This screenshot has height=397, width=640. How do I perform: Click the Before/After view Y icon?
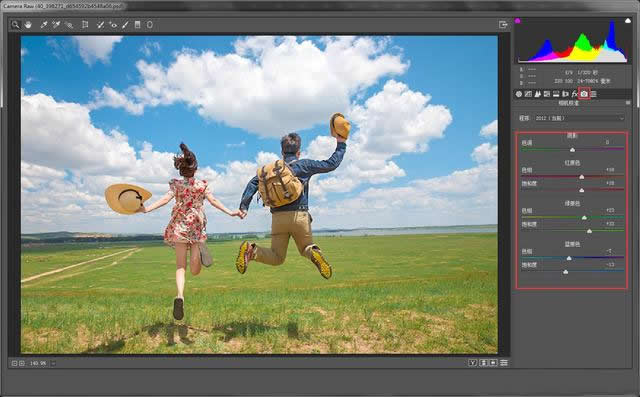(473, 363)
